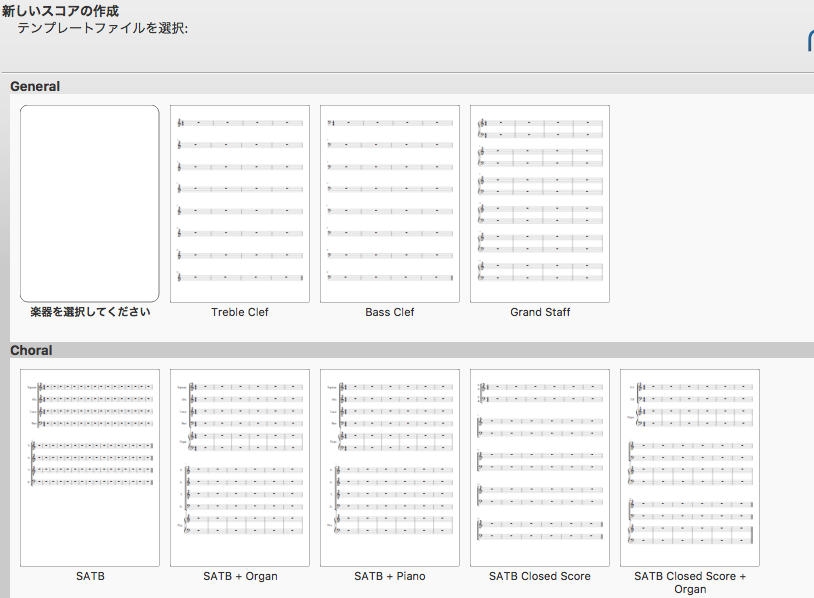This screenshot has height=598, width=814.
Task: Click the 'Bass Clef' label
Action: tap(390, 312)
